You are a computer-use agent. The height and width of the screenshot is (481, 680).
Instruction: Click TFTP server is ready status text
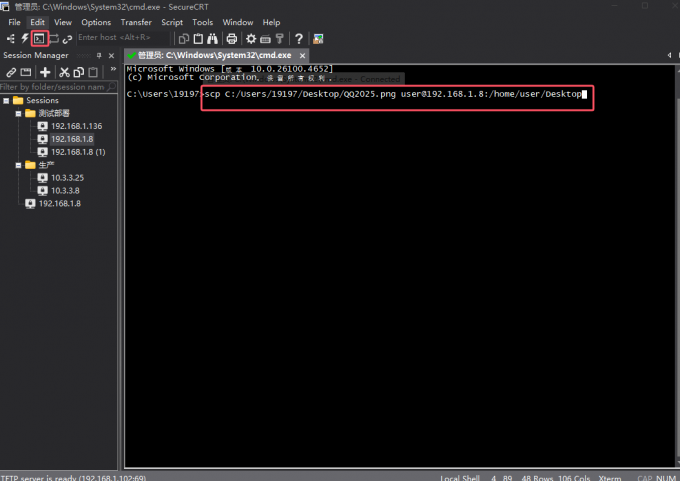click(73, 478)
